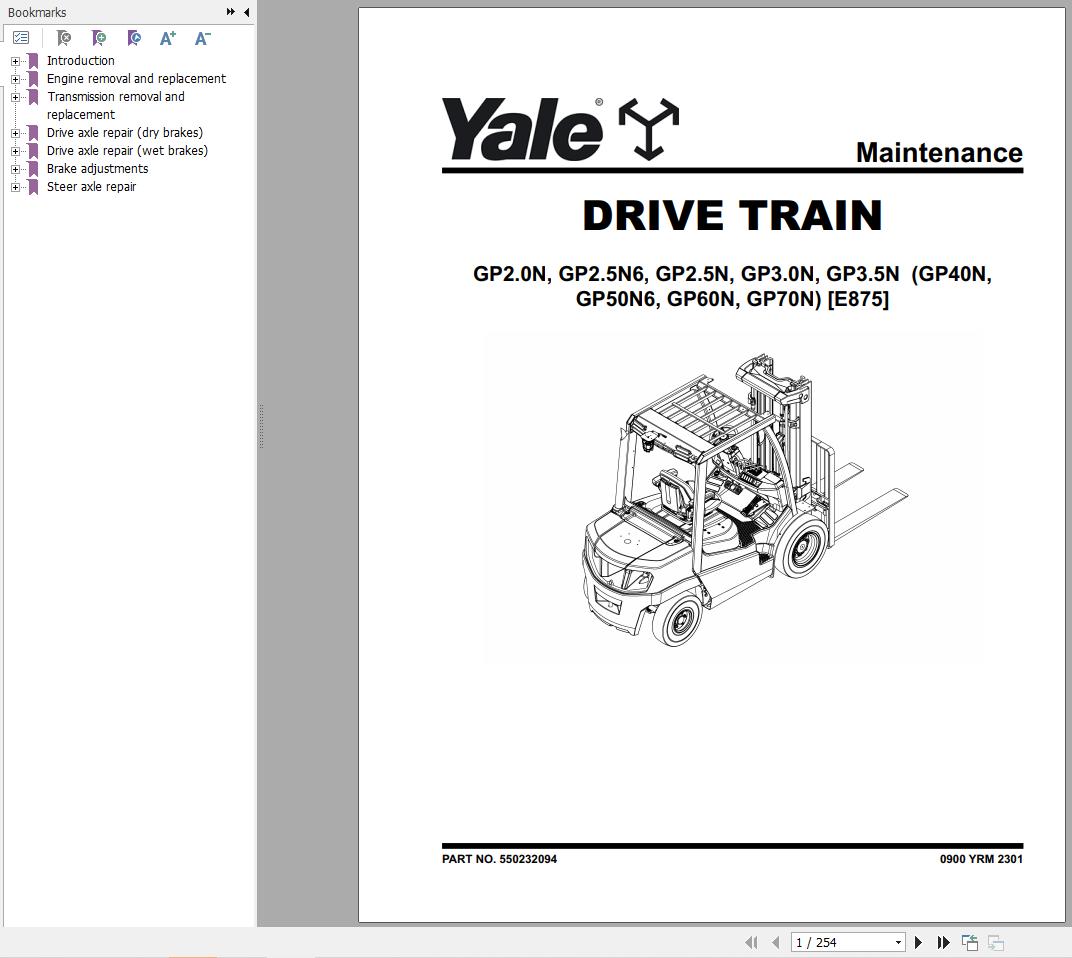Open Engine removal and replacement bookmark
1072x958 pixels.
[x=136, y=79]
